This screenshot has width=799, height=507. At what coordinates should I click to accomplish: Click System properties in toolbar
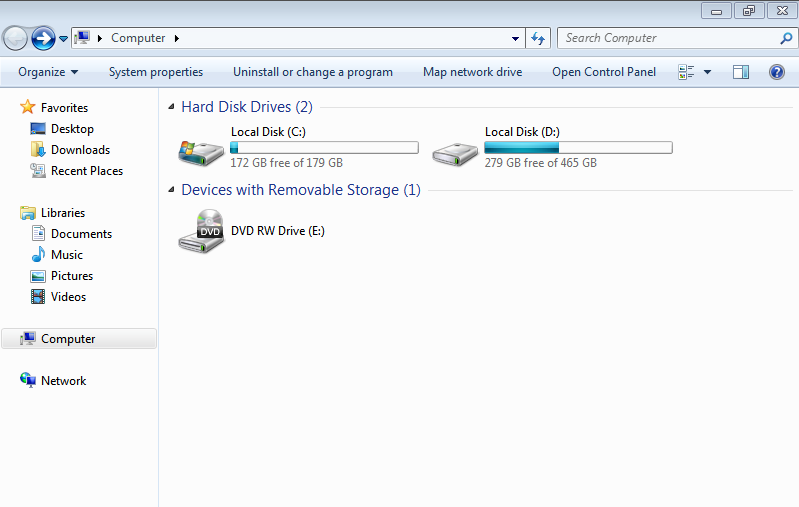coord(156,72)
